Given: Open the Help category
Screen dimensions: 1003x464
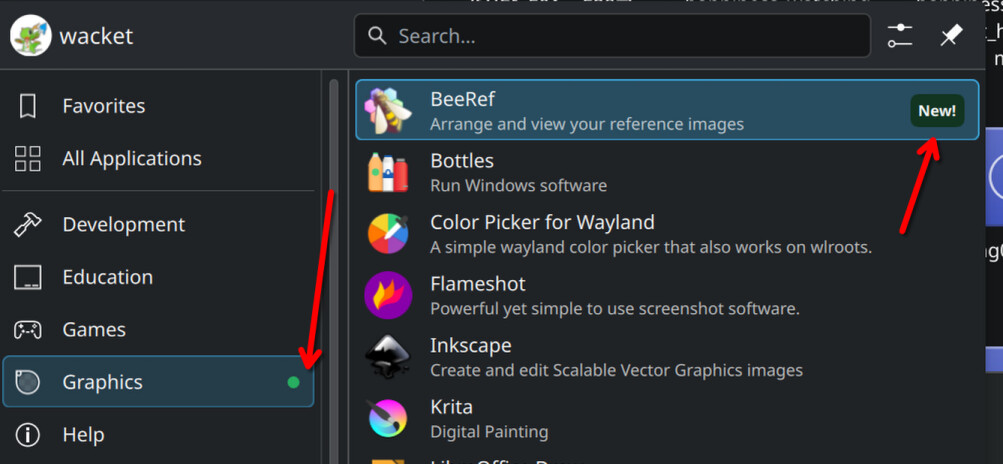Looking at the screenshot, I should (83, 435).
